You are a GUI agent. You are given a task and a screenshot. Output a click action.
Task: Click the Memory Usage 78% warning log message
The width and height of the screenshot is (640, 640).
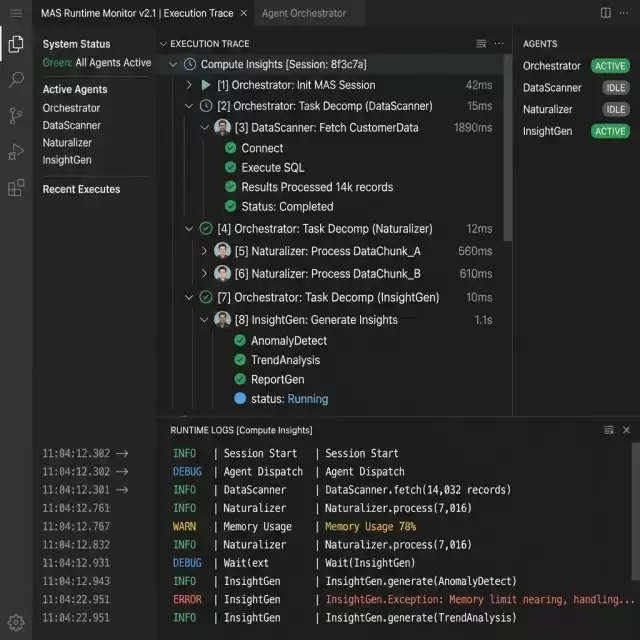[x=371, y=526]
